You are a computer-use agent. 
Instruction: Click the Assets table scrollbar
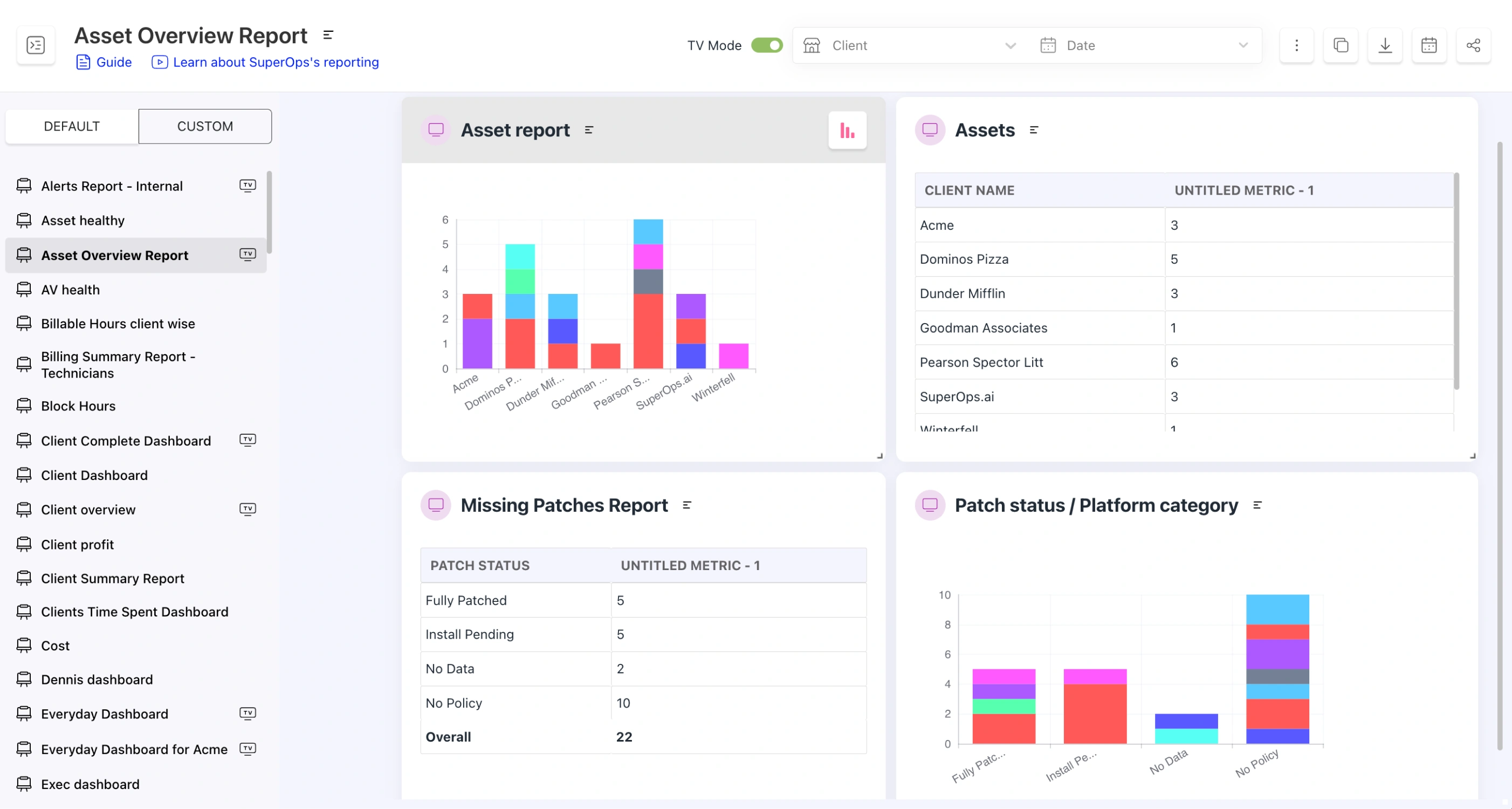pyautogui.click(x=1456, y=281)
